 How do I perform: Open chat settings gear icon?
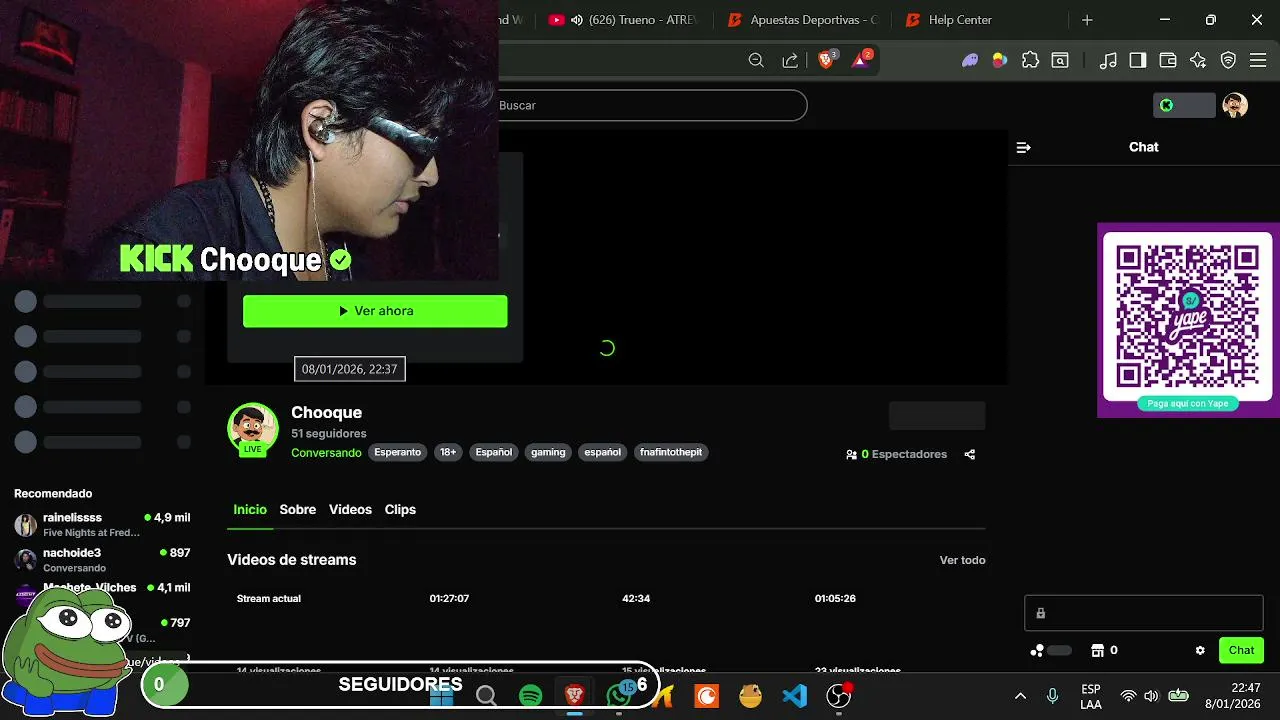(1200, 650)
